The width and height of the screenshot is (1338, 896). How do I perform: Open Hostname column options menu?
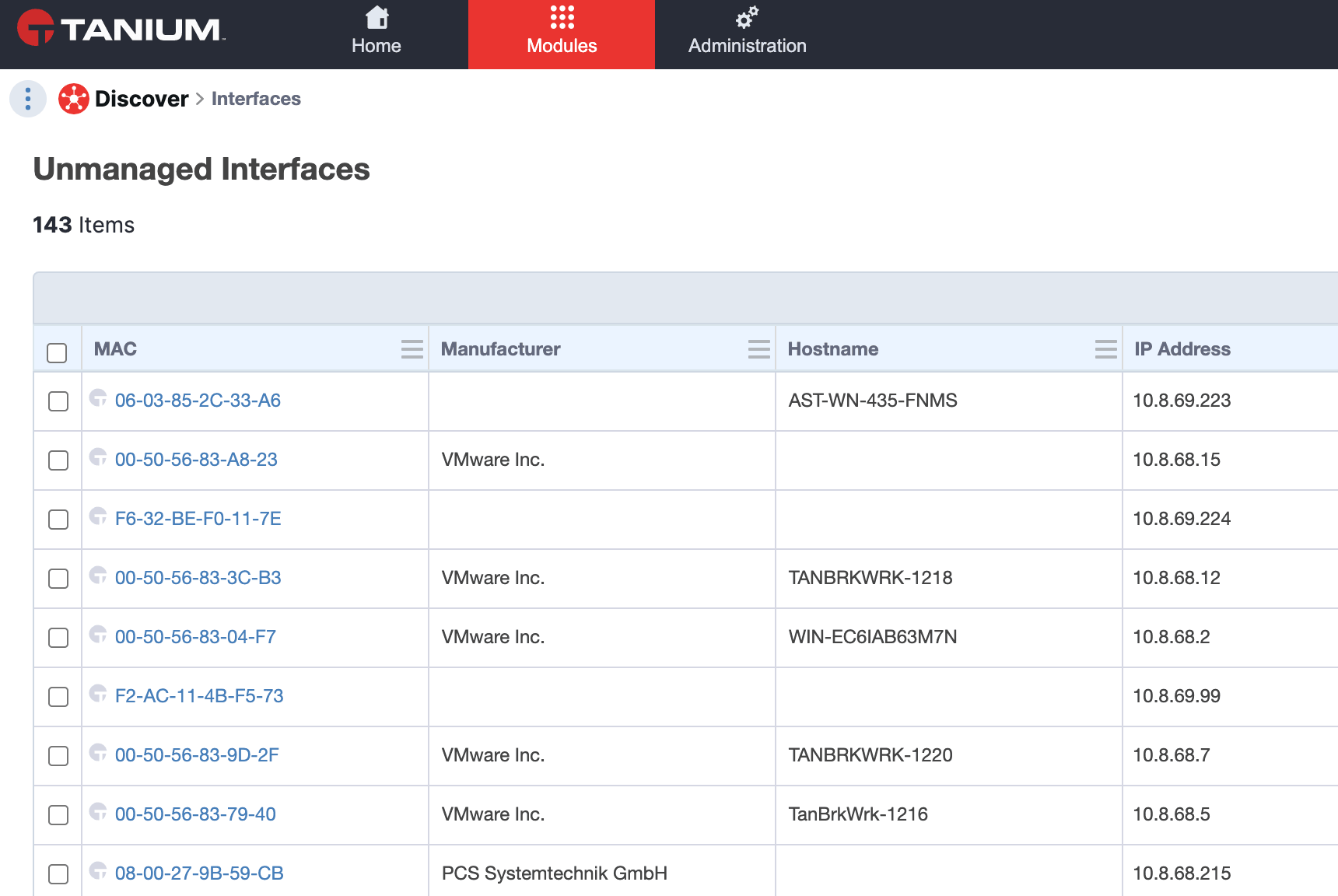coord(1106,349)
